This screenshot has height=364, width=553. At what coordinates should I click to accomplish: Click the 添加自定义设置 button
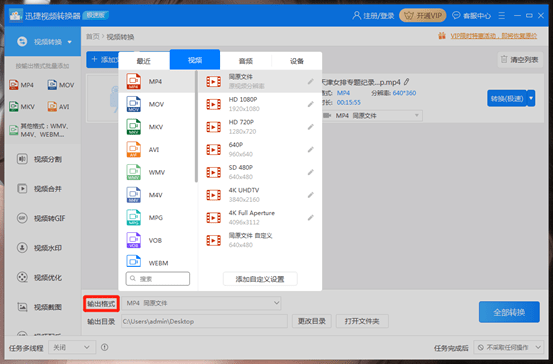pos(260,279)
